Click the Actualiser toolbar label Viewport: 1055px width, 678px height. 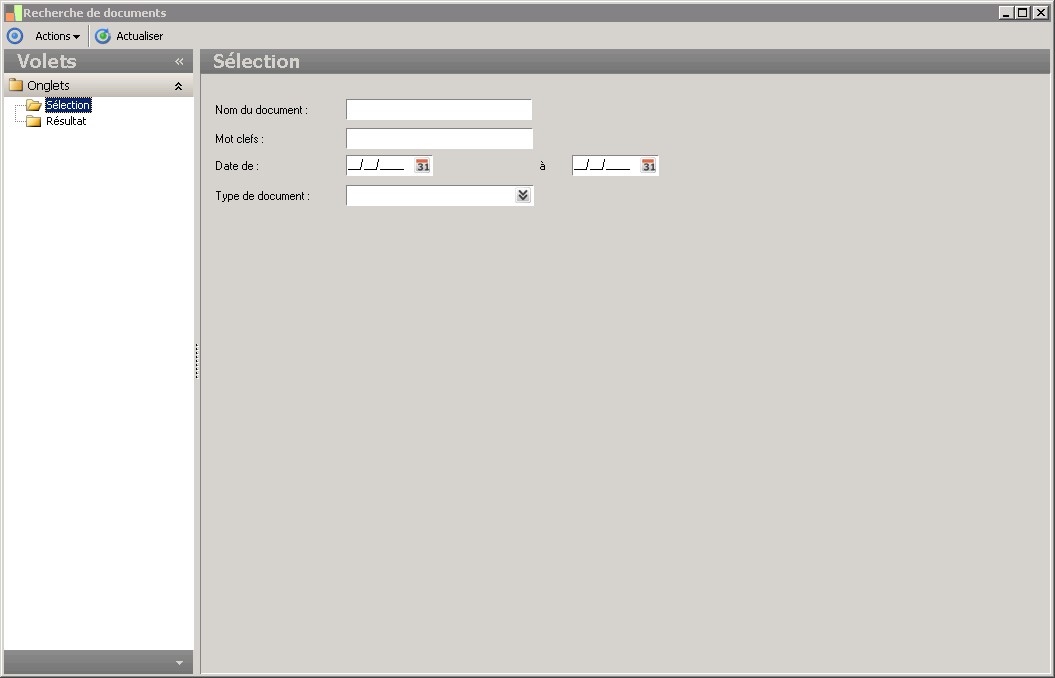[x=139, y=36]
